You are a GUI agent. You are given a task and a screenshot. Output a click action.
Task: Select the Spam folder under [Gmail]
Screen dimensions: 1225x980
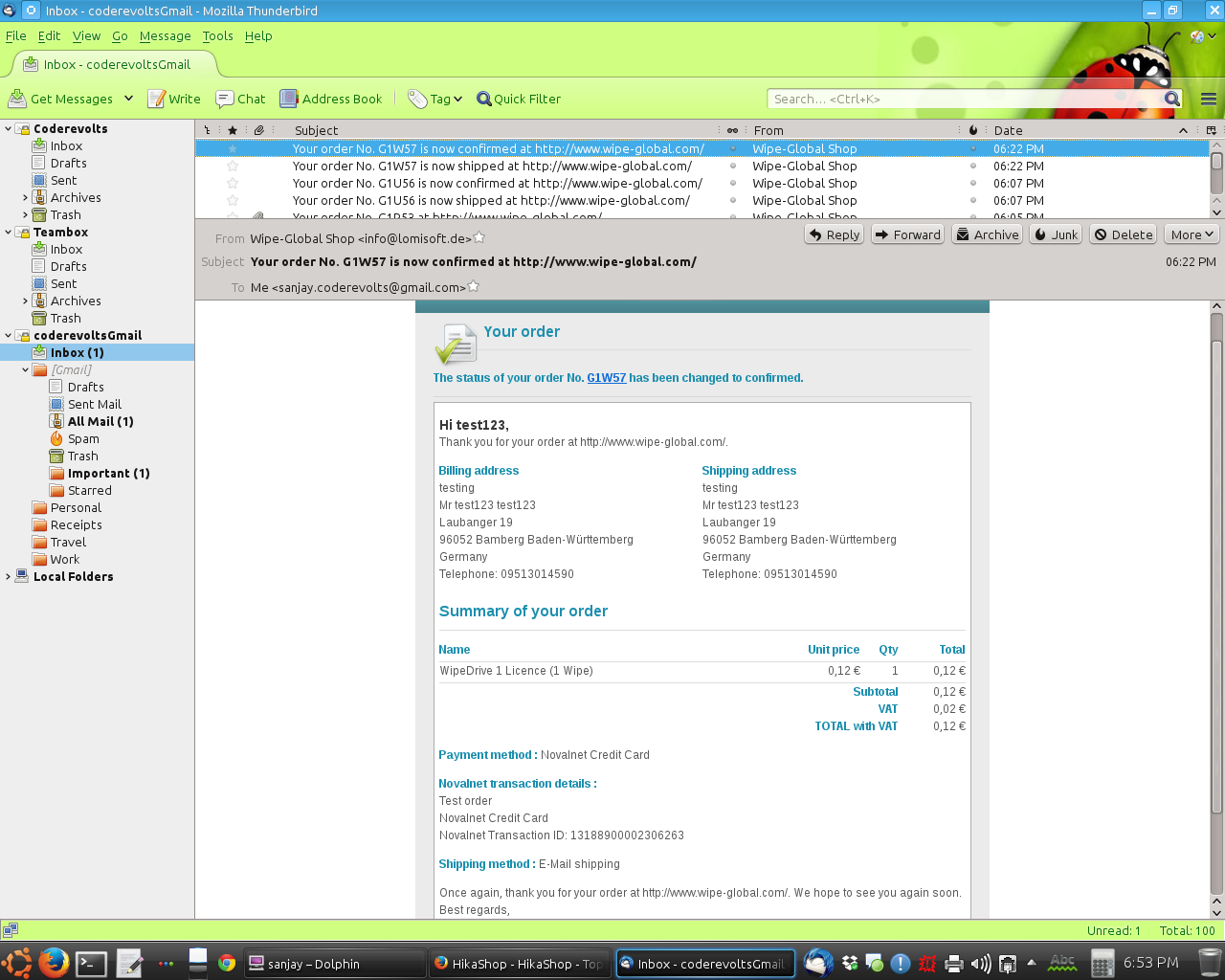pyautogui.click(x=83, y=439)
